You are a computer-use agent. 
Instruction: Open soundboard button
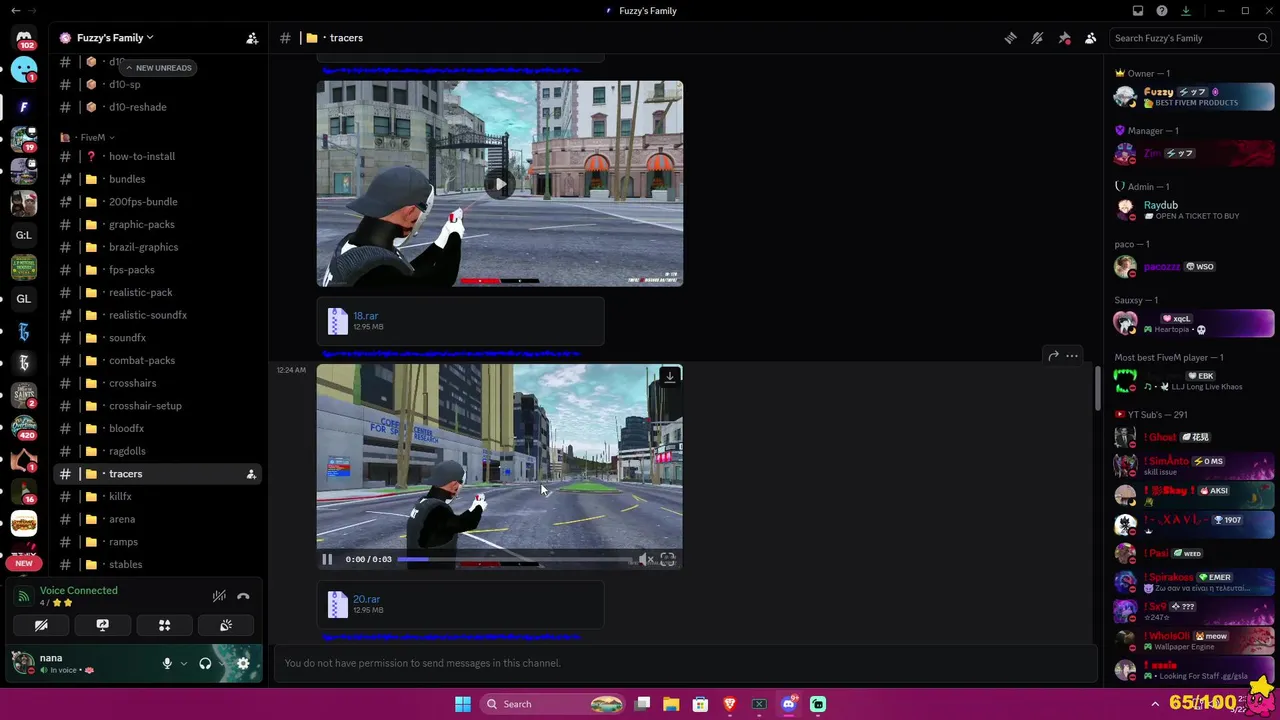click(x=226, y=626)
